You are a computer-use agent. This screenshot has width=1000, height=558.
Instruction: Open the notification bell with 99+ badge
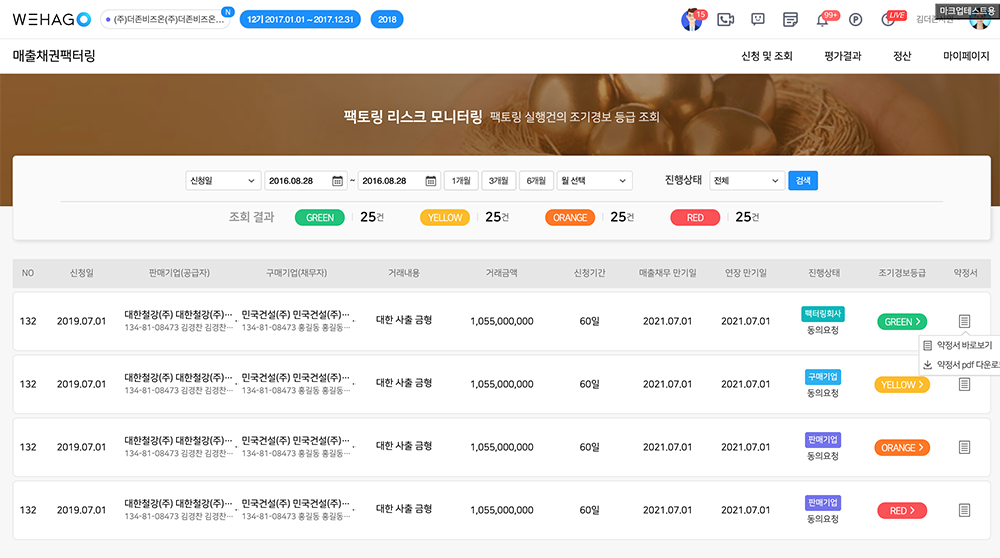pos(822,19)
